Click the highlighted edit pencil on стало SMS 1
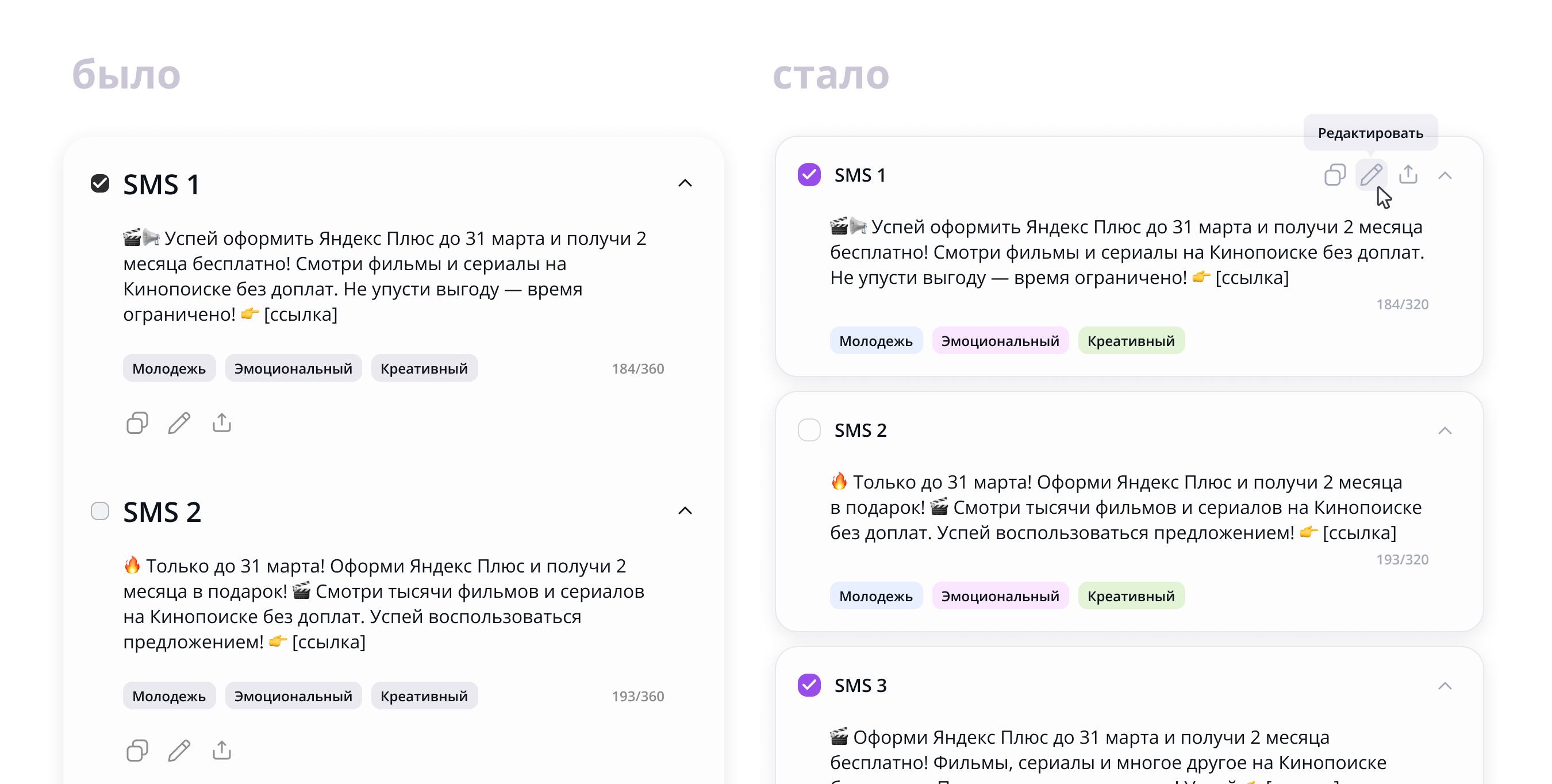 (1372, 175)
